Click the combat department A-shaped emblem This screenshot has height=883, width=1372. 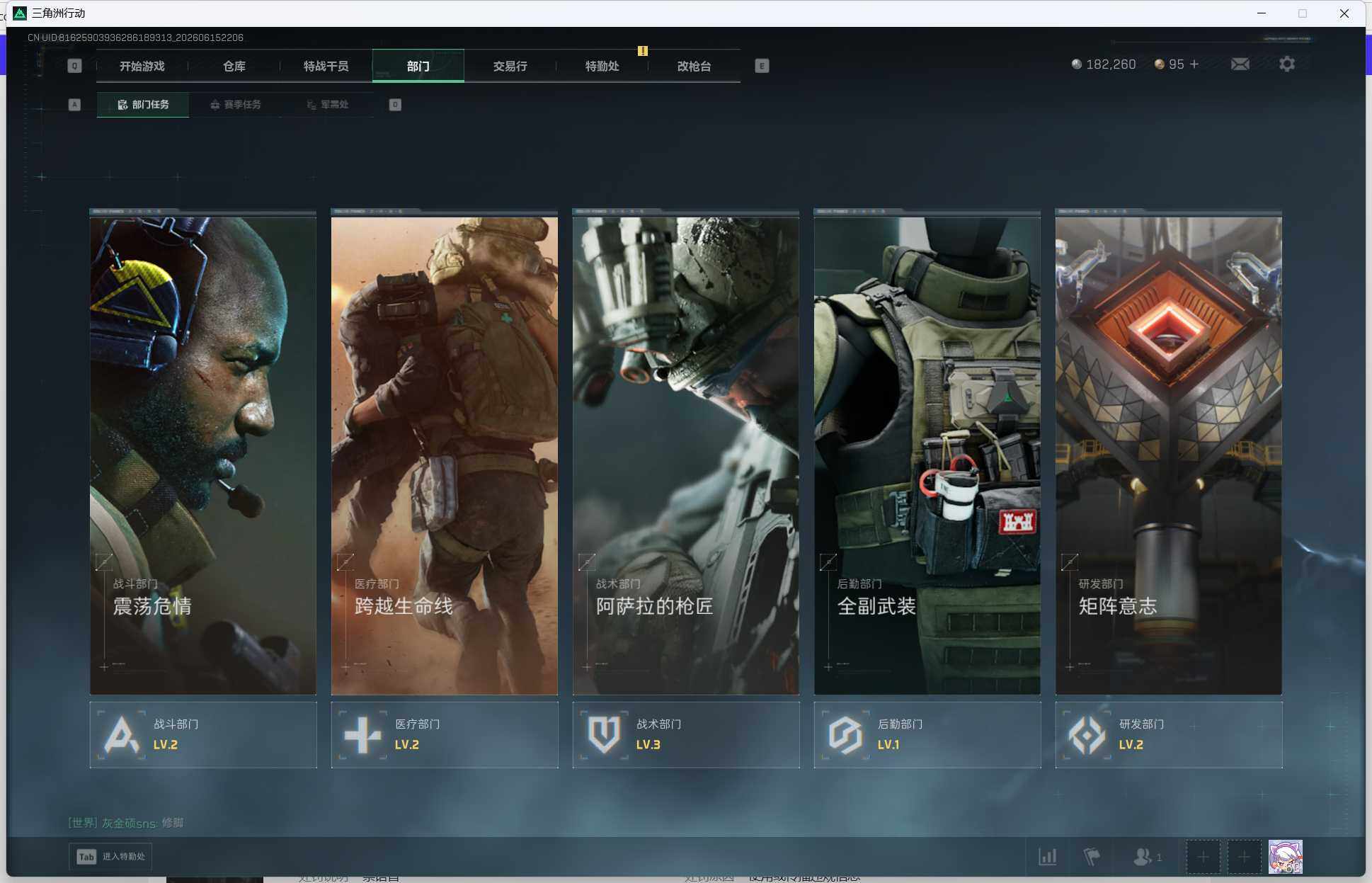[122, 735]
